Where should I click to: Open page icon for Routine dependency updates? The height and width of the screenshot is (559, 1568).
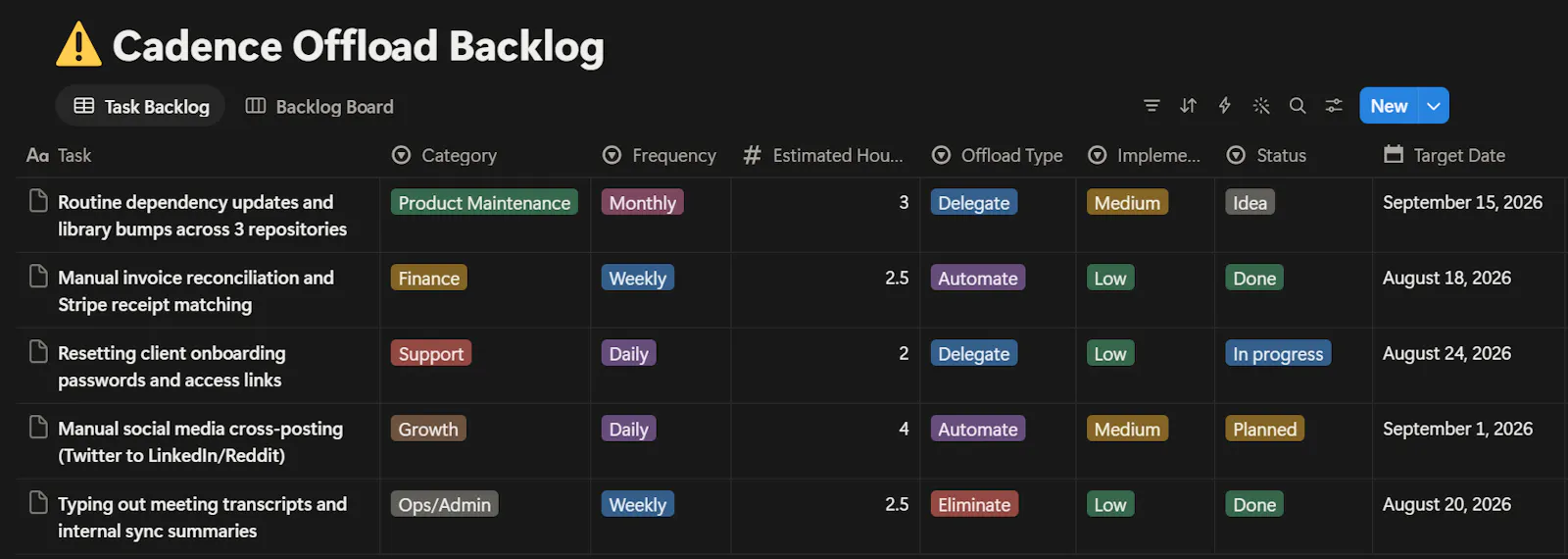[38, 201]
